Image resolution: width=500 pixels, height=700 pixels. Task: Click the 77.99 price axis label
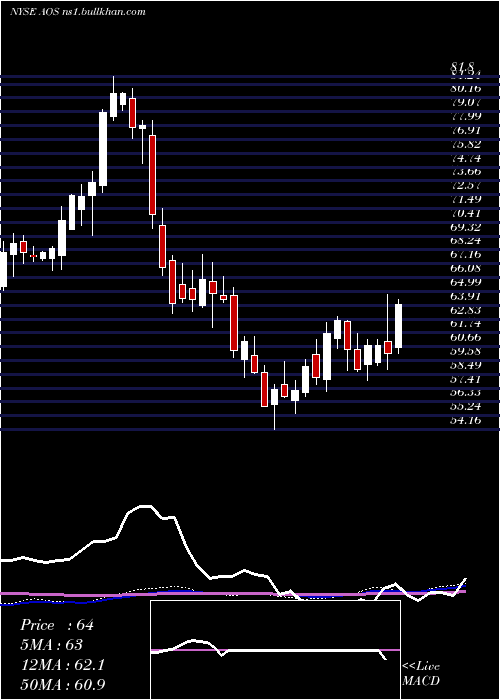pos(466,116)
